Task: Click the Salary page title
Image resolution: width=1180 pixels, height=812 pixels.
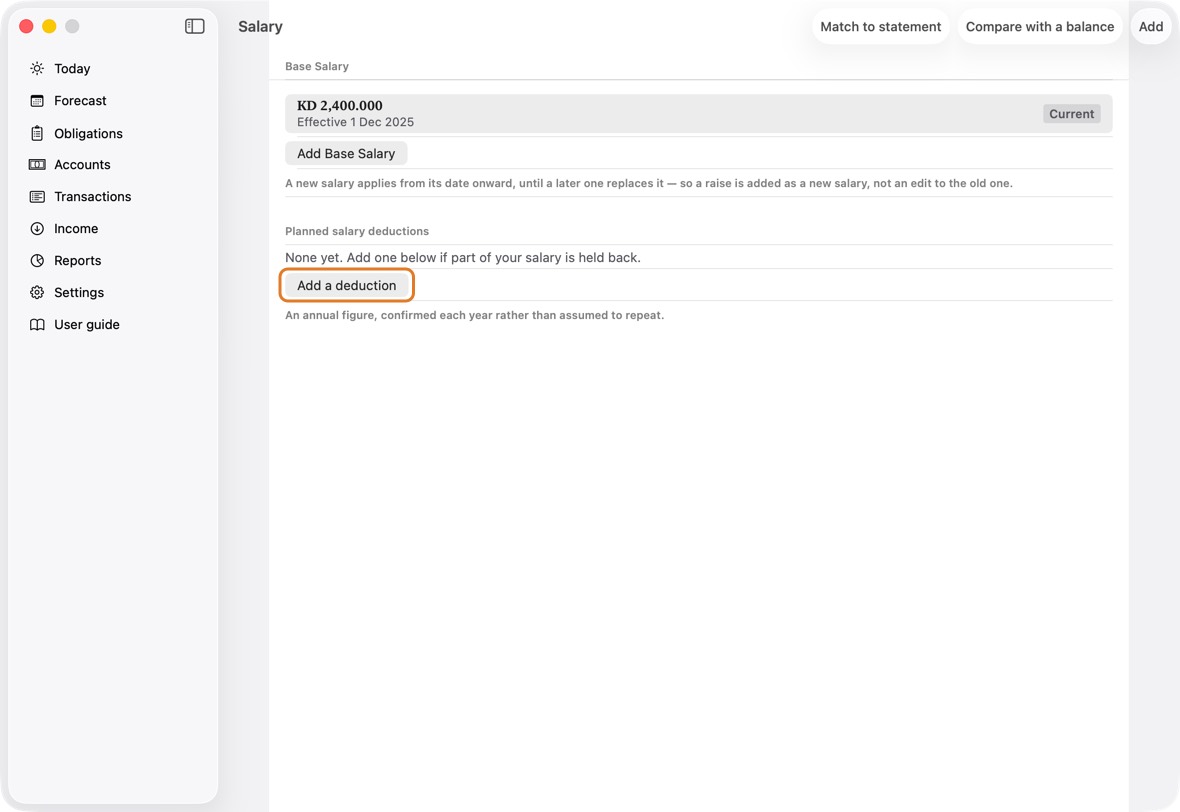Action: pyautogui.click(x=260, y=26)
